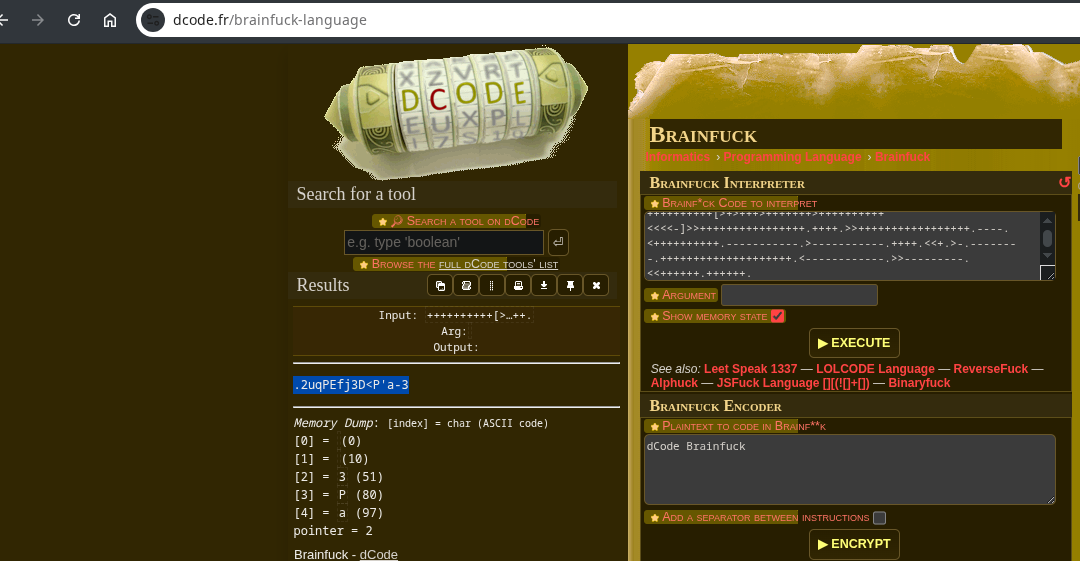1080x561 pixels.
Task: Click the code textarea scrollbar down arrow
Action: pos(1047,256)
